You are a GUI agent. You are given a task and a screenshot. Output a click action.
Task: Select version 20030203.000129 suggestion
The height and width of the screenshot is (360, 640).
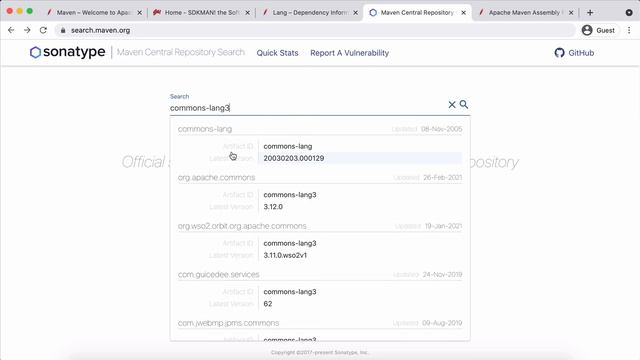[294, 158]
